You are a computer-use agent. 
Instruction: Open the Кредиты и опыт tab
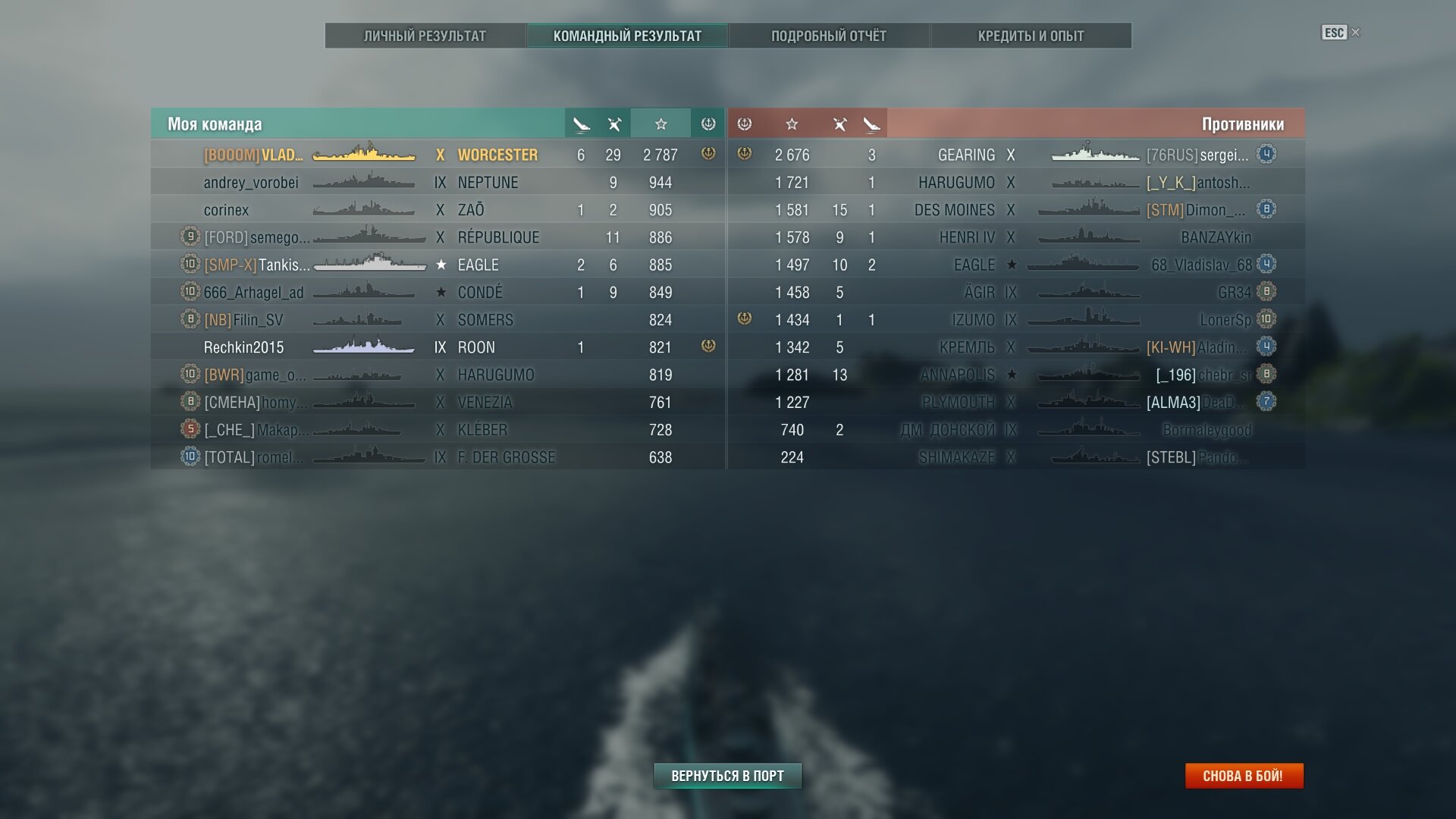point(1031,36)
